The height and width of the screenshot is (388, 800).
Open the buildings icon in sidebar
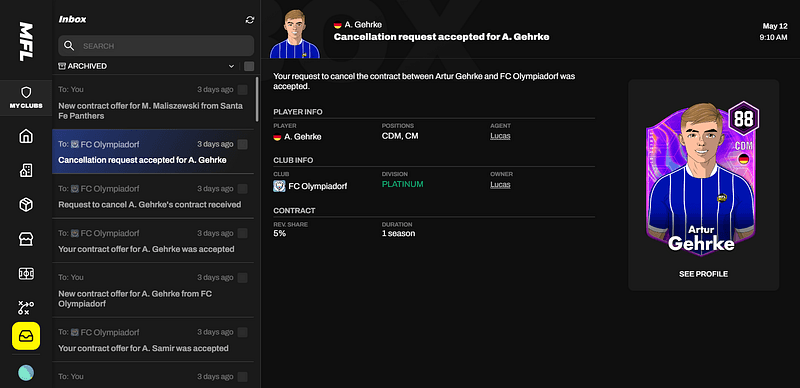pos(26,171)
